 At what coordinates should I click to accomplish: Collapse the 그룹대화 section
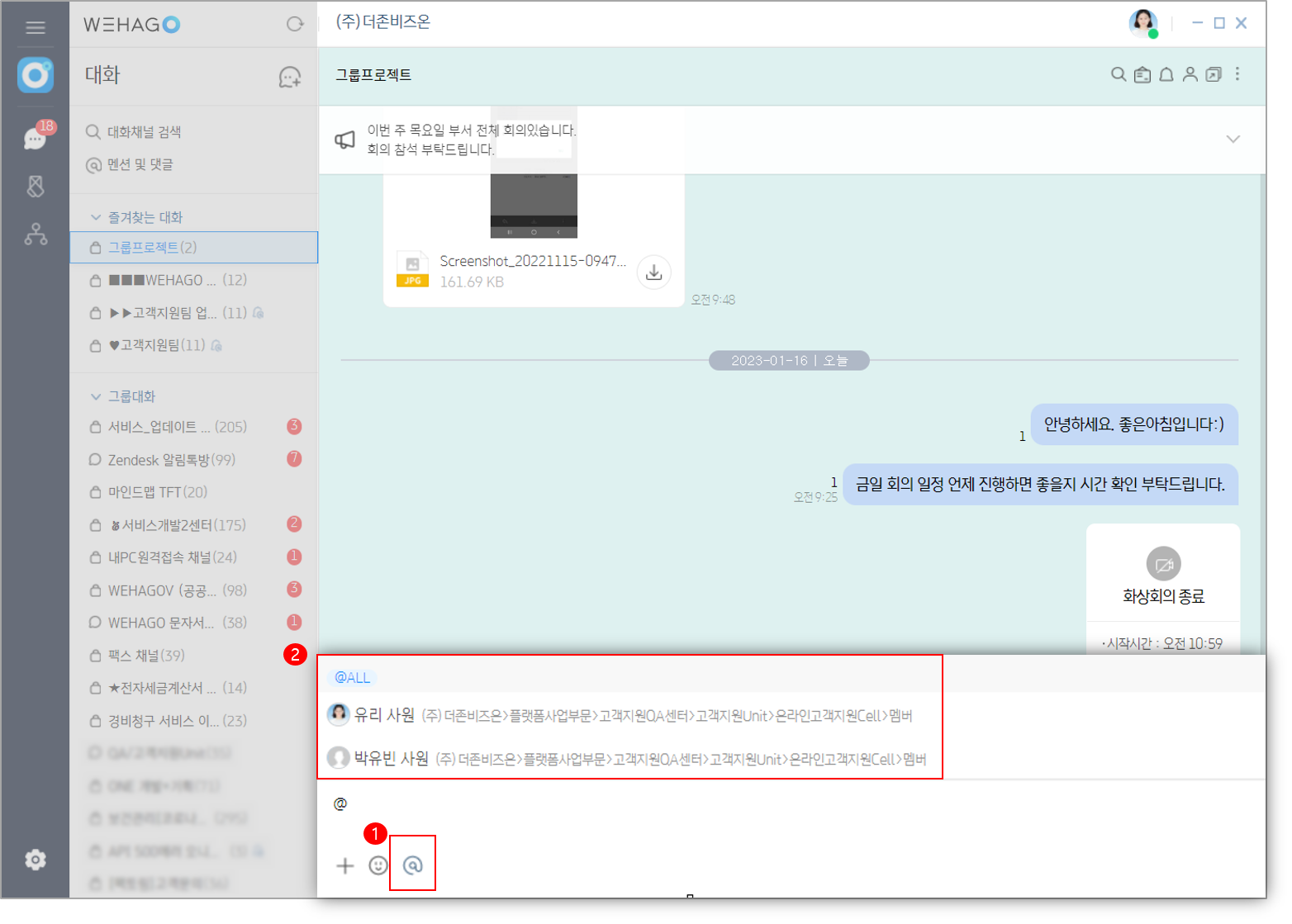point(96,396)
